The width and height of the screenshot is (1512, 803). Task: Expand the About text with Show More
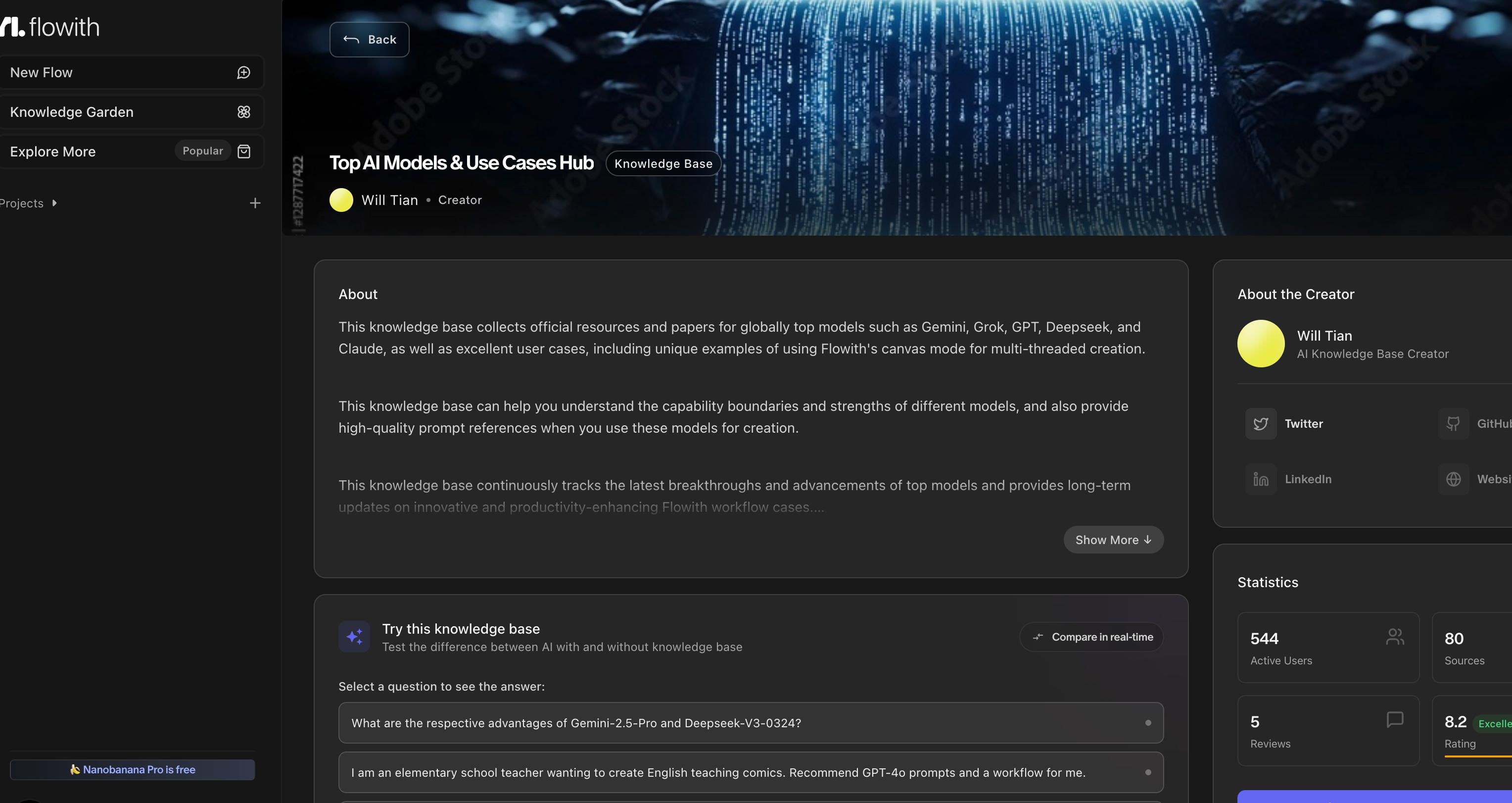pyautogui.click(x=1113, y=539)
